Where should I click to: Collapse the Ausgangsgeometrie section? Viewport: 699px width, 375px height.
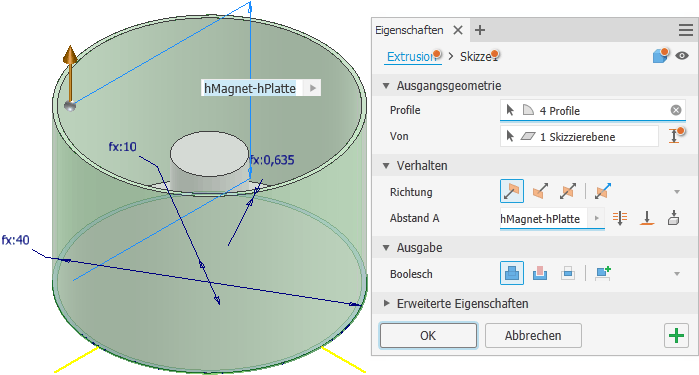pos(386,86)
